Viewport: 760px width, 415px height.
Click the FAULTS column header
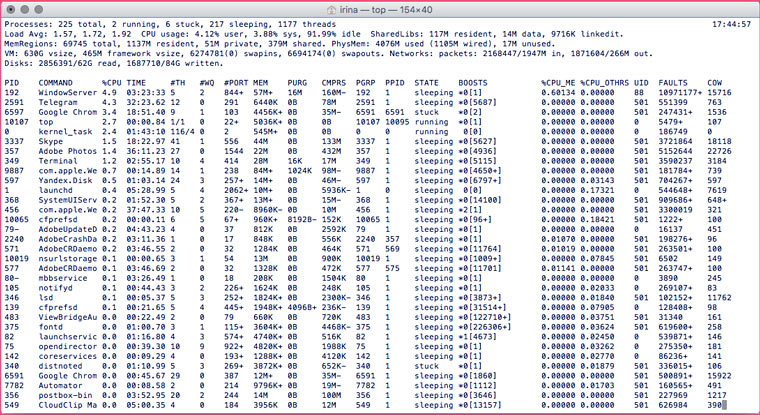click(x=673, y=83)
